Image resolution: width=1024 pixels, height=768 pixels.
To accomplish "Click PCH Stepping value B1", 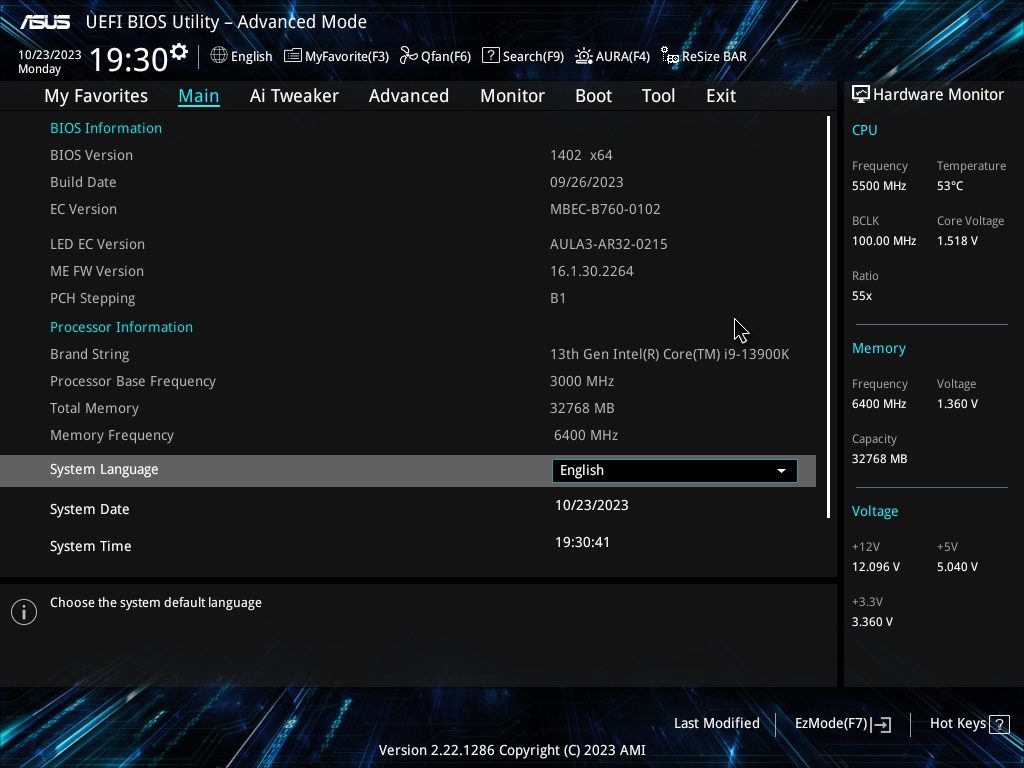I will coord(558,298).
